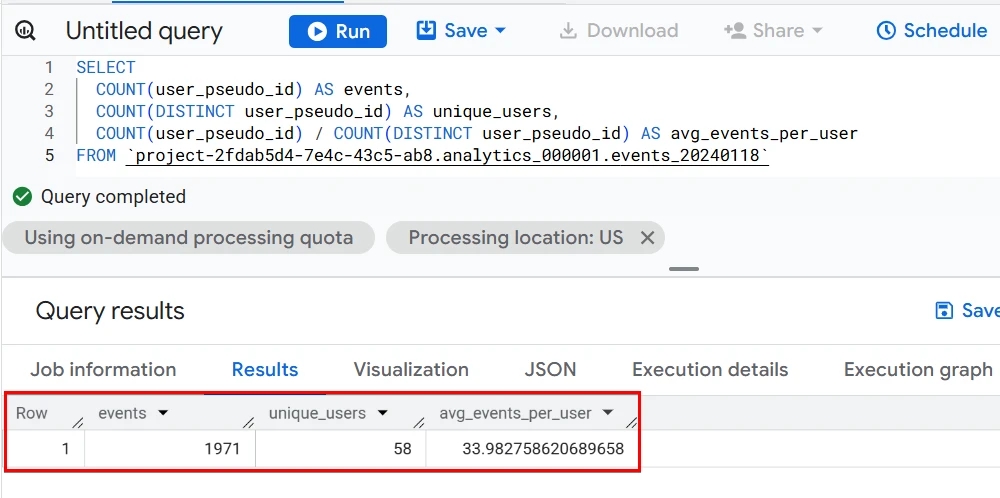The image size is (1000, 498).
Task: Click the unique_users value 58
Action: (x=402, y=449)
